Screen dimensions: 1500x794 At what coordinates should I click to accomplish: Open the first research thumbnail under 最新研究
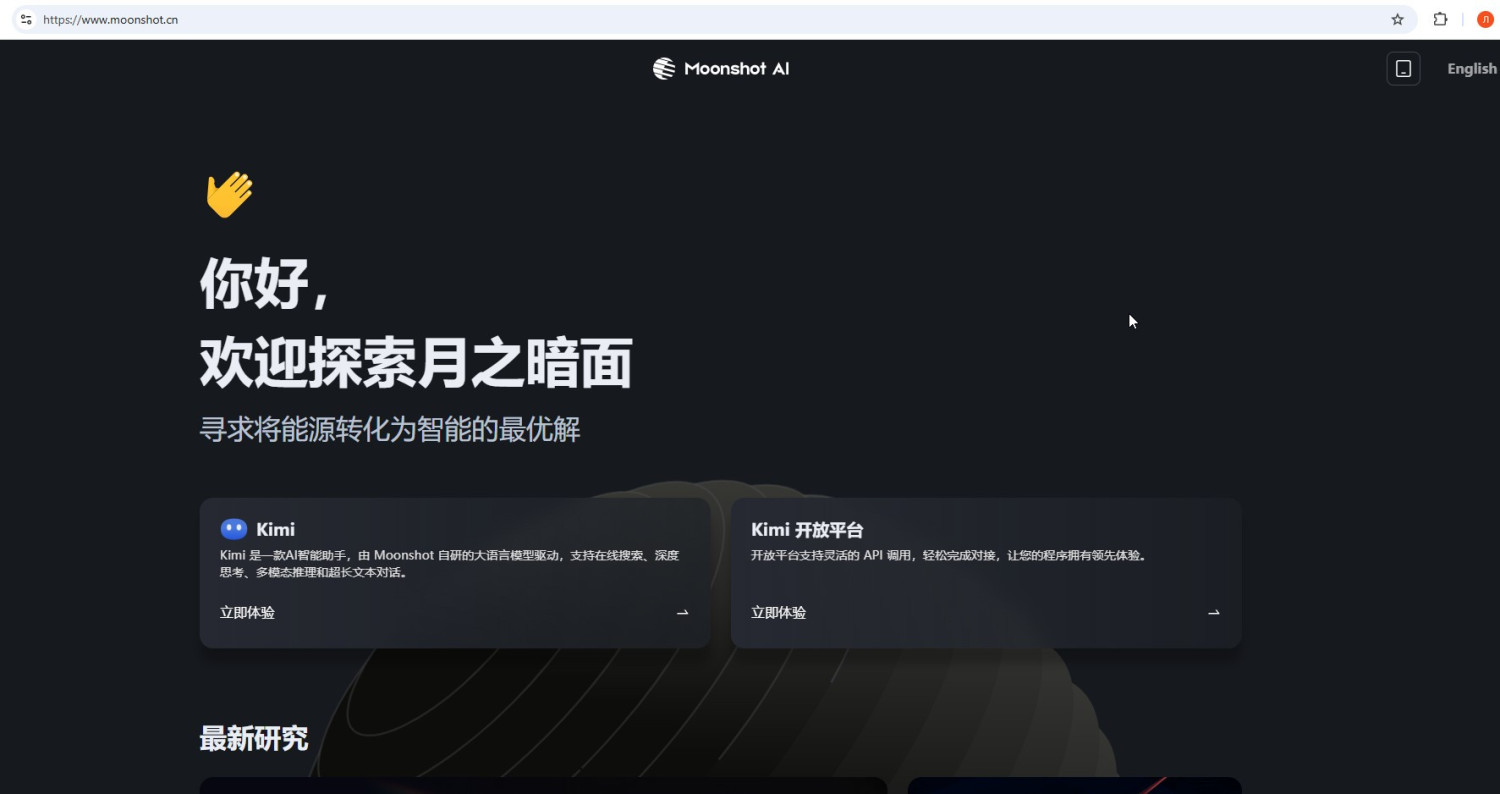pos(543,785)
